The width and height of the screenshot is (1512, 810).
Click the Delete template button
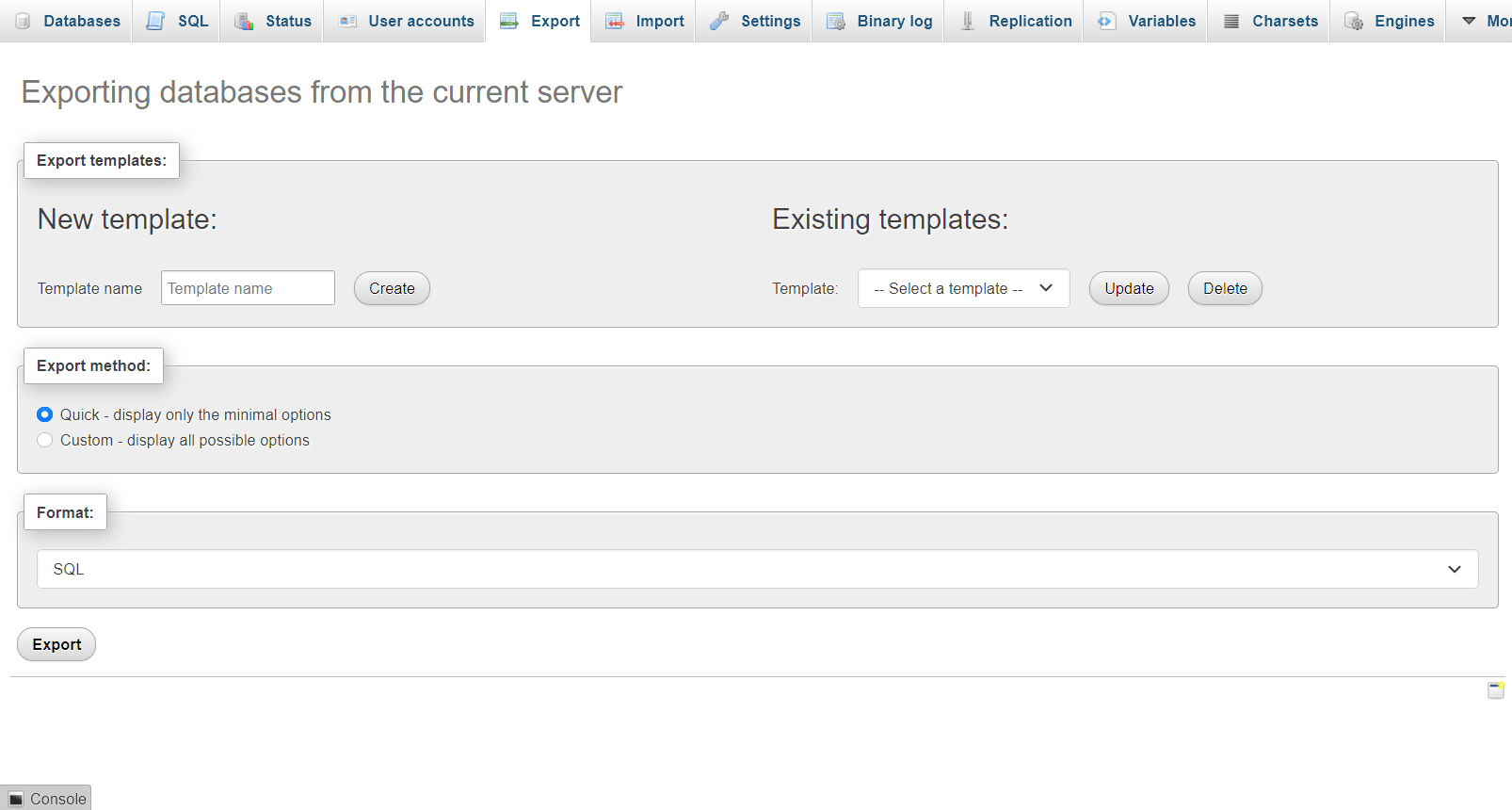pyautogui.click(x=1225, y=288)
